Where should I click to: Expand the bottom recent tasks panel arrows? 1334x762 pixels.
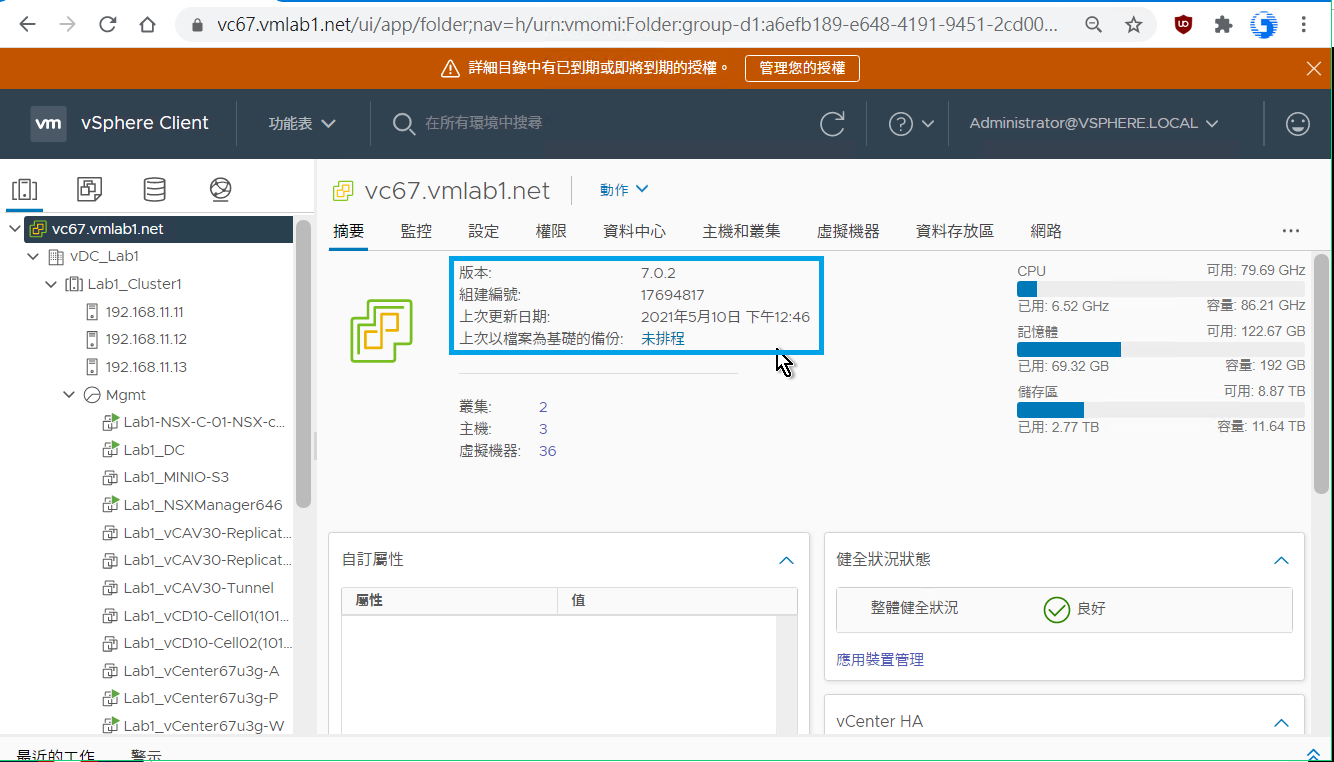1313,755
